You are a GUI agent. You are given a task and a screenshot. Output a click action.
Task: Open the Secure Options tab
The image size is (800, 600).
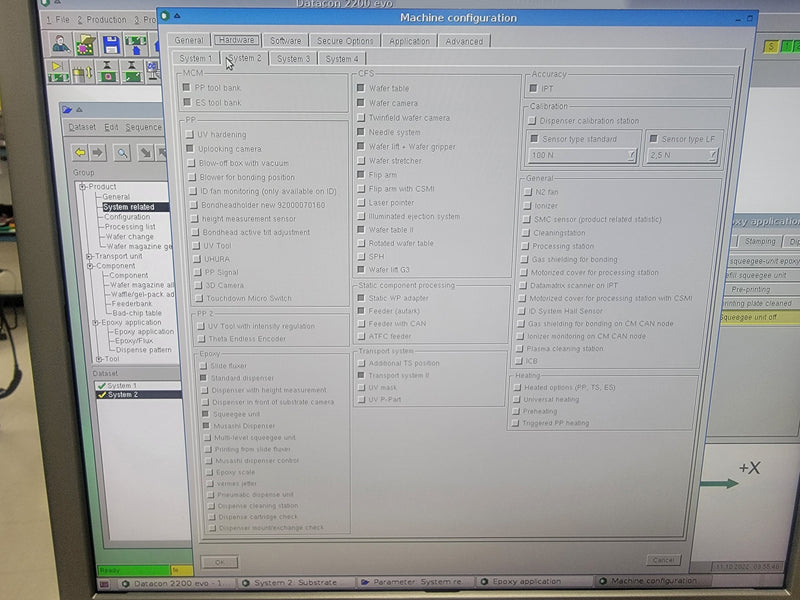pos(345,41)
